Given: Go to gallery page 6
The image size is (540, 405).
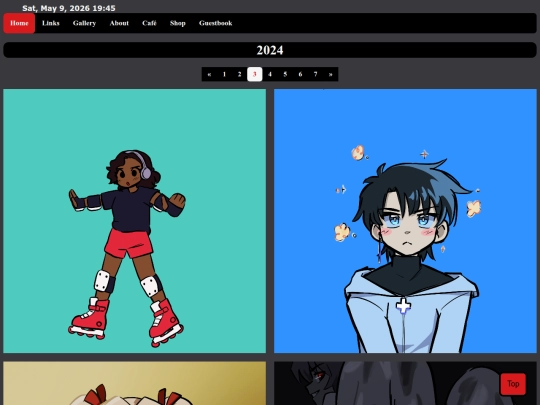Looking at the screenshot, I should 300,74.
